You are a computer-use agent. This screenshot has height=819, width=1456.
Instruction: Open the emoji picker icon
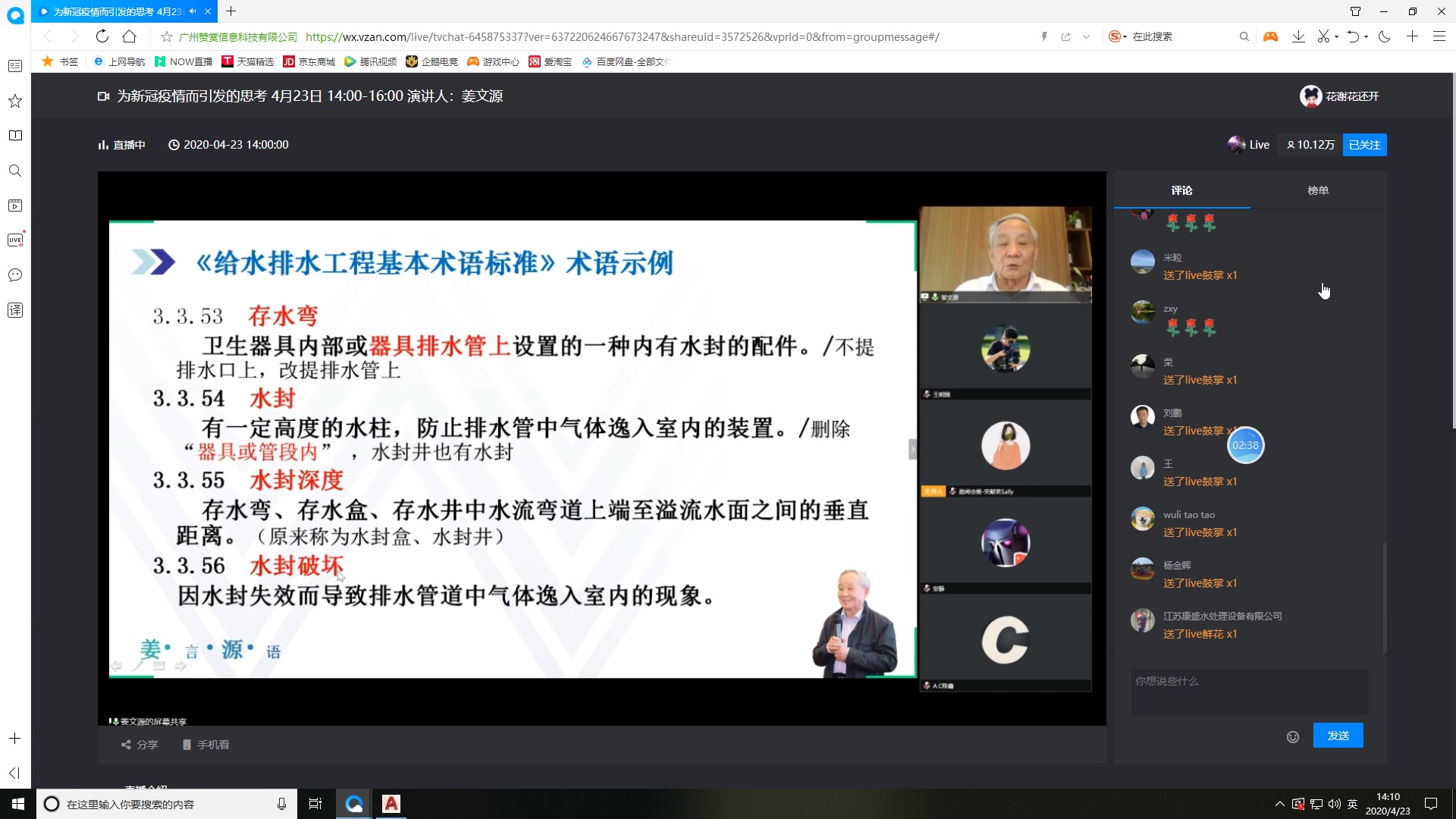[x=1293, y=737]
